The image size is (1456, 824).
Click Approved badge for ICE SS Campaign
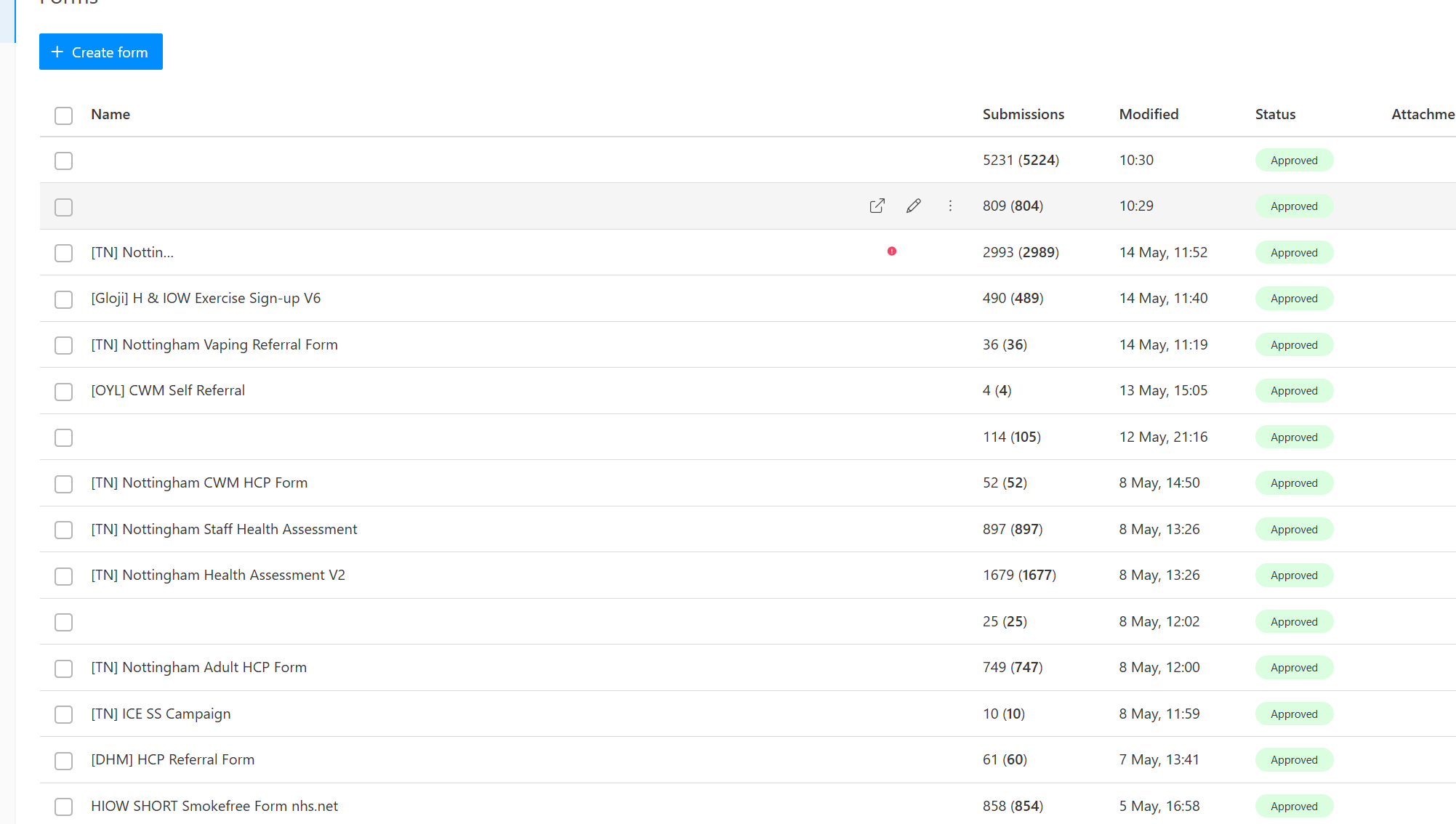coord(1294,714)
